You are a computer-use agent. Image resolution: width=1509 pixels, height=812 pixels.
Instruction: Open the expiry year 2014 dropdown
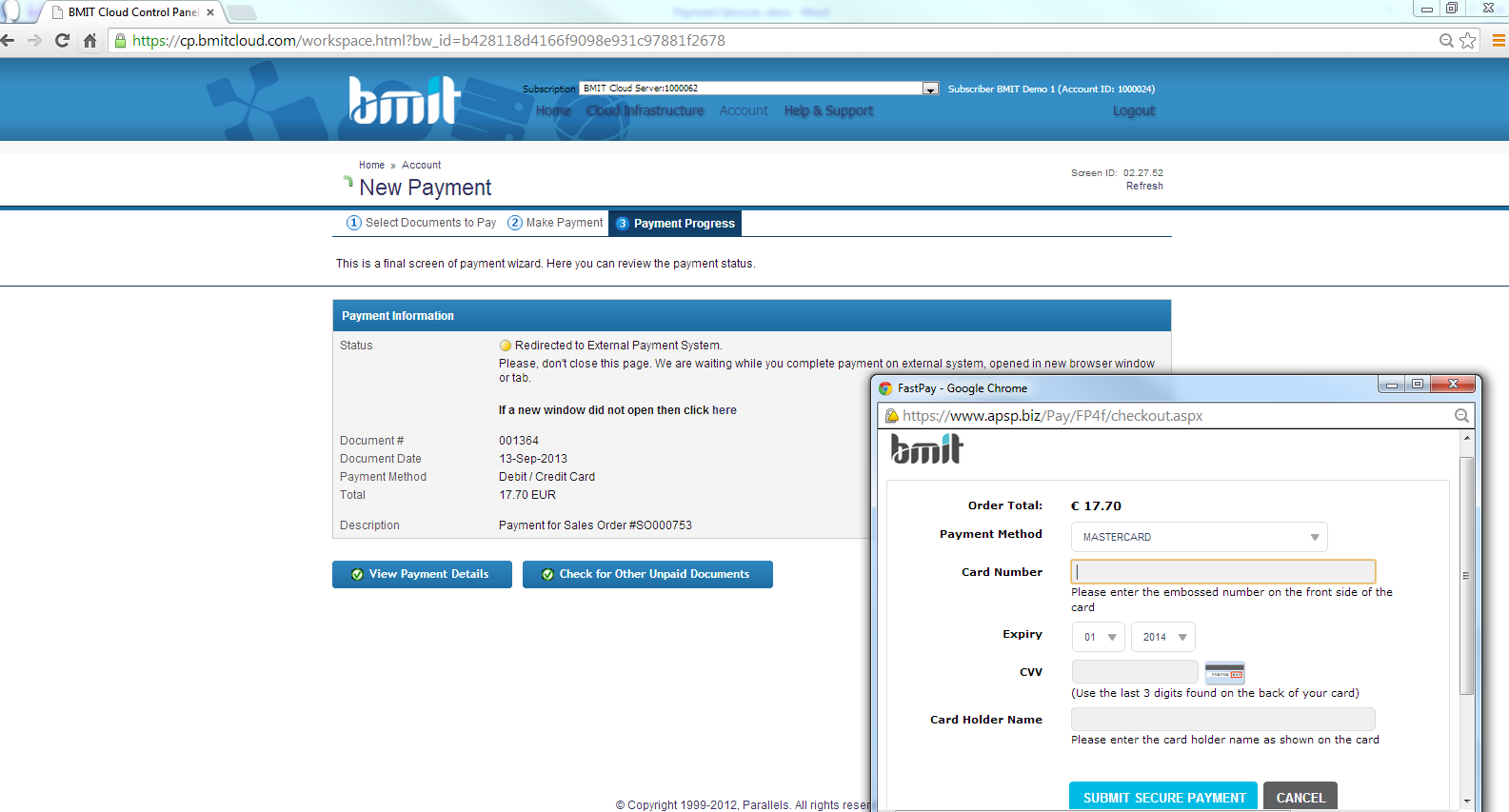[x=1163, y=637]
